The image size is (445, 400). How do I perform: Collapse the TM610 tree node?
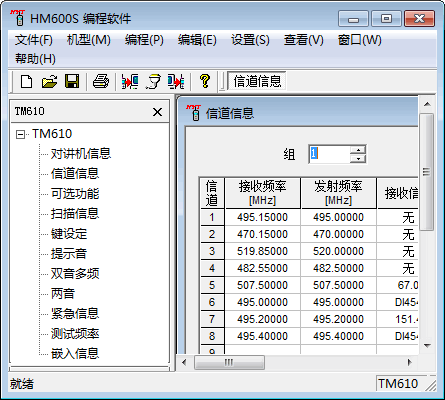coord(20,135)
